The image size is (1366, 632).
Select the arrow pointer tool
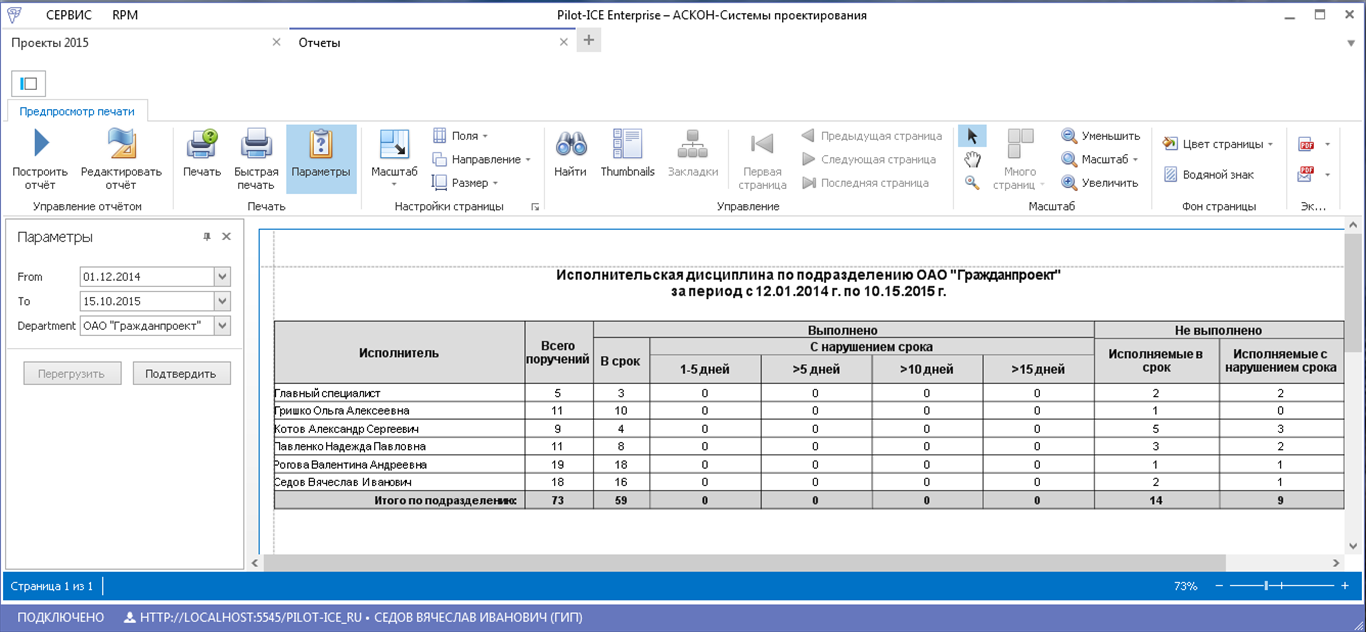pyautogui.click(x=972, y=136)
